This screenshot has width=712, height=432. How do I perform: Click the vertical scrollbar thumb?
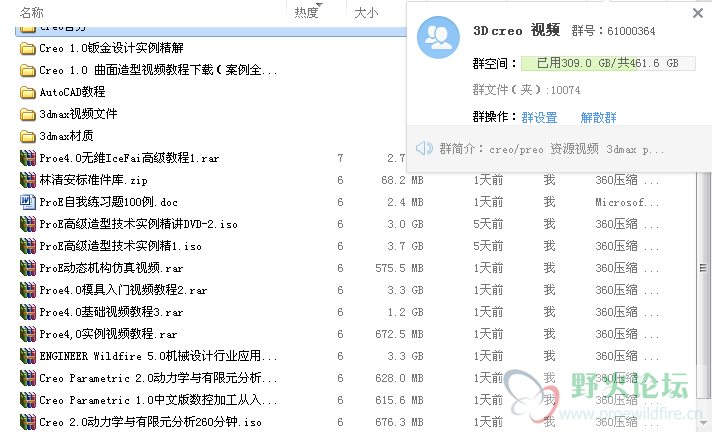pyautogui.click(x=703, y=268)
